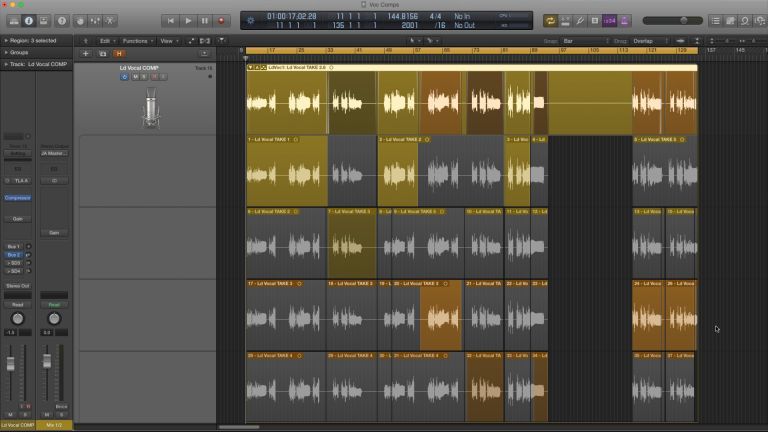Image resolution: width=768 pixels, height=432 pixels.
Task: Solo the Ld Vocal COMP track header
Action: click(143, 77)
